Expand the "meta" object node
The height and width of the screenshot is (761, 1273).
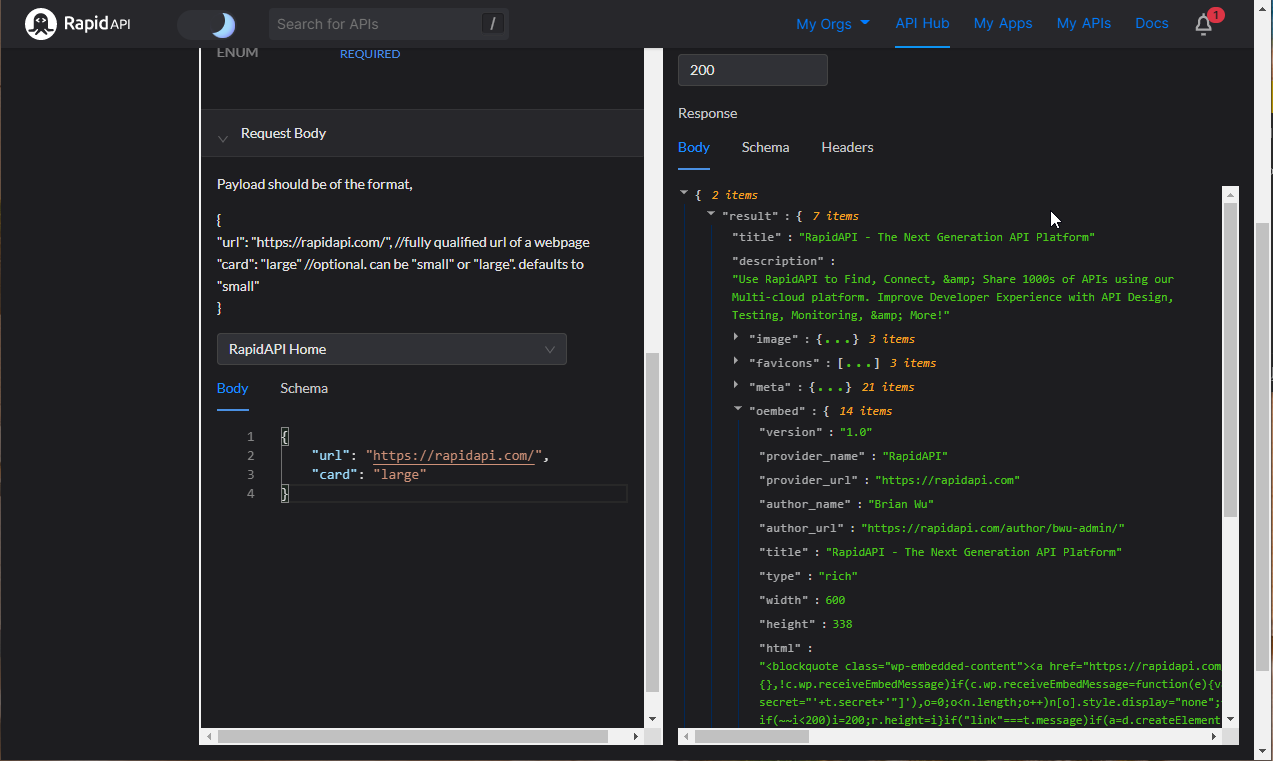pos(736,386)
